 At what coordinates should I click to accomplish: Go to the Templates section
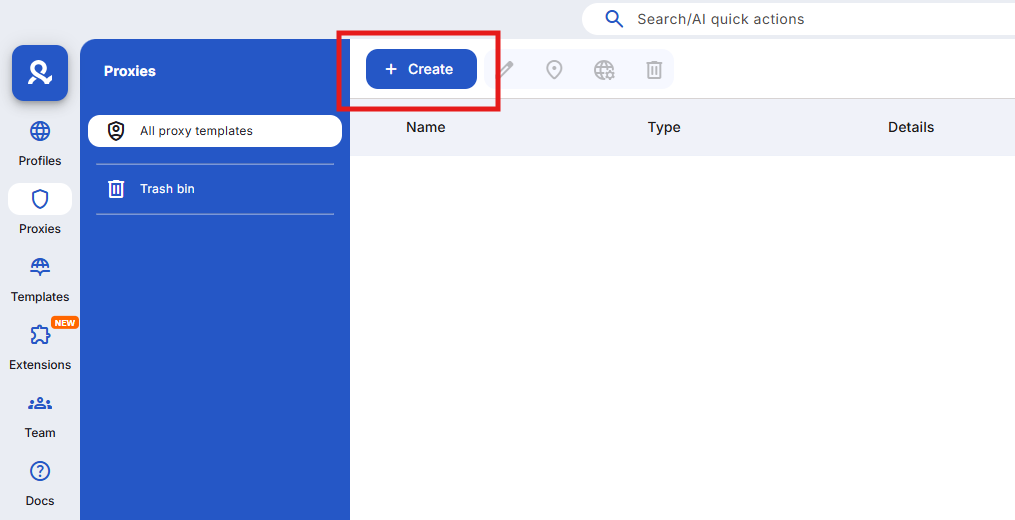pos(40,268)
